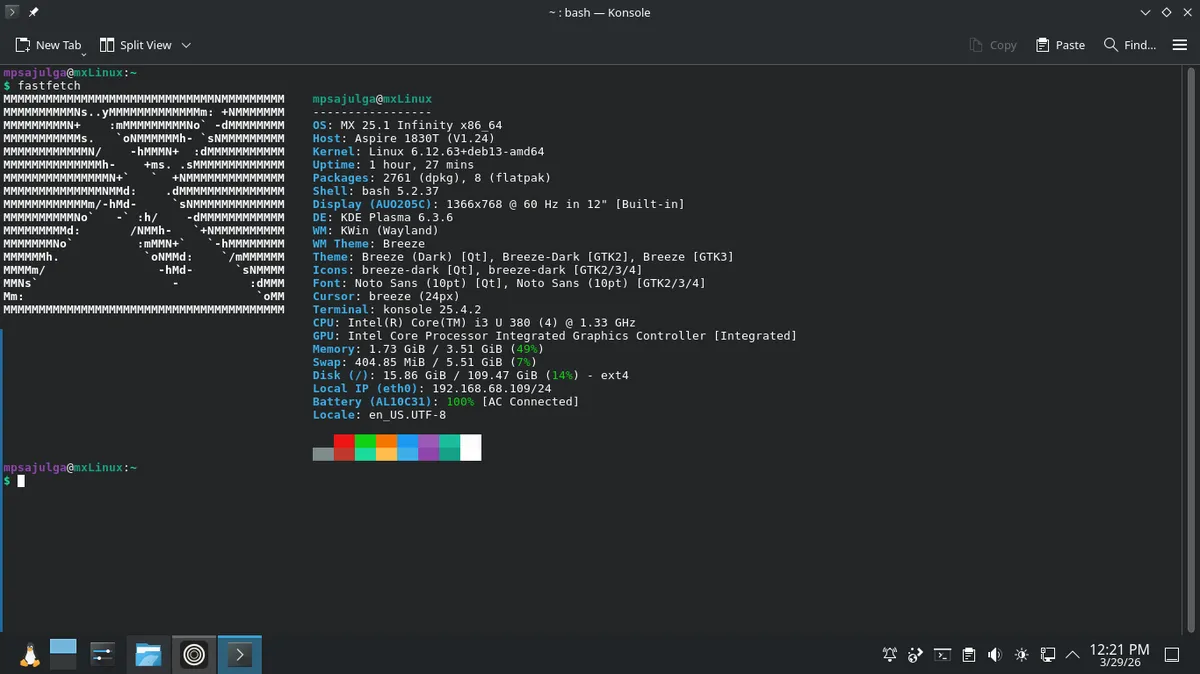Pin the window to stay on top
The image size is (1200, 674).
pos(33,12)
